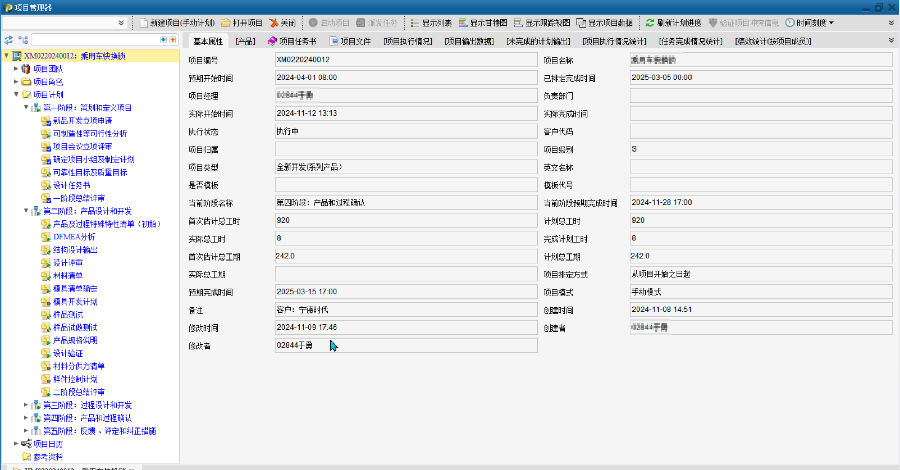Click the 关闭 toolbar button
This screenshot has height=470, width=900.
(x=282, y=22)
